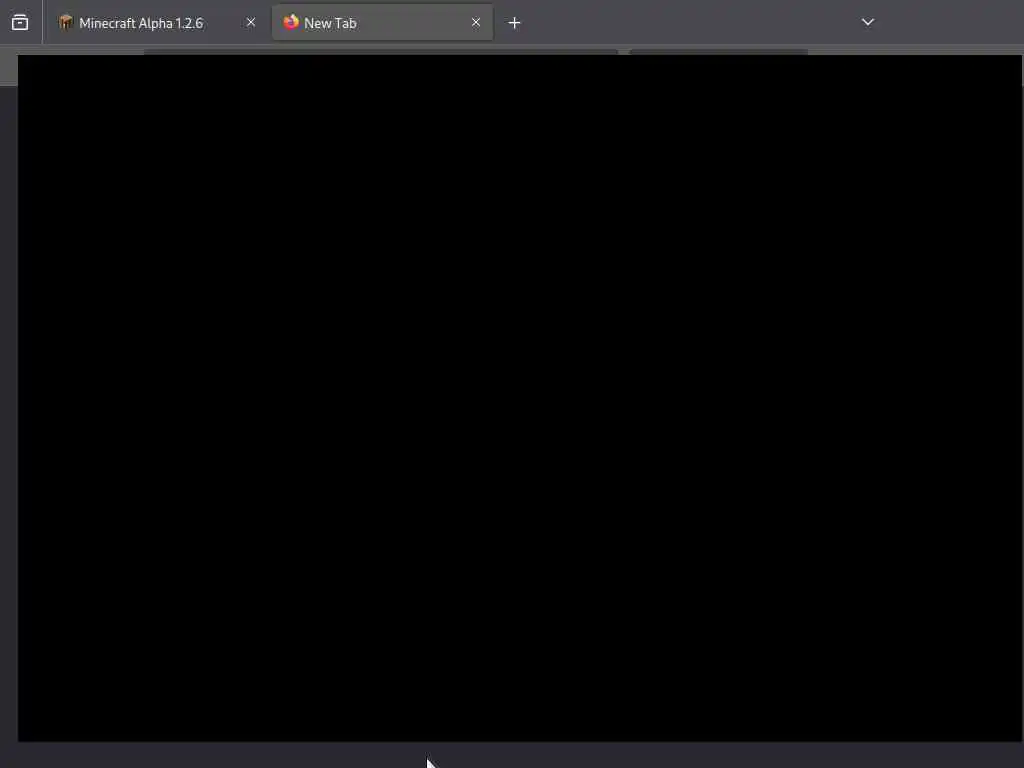This screenshot has width=1024, height=768.
Task: Open a new tab with plus button
Action: point(515,23)
